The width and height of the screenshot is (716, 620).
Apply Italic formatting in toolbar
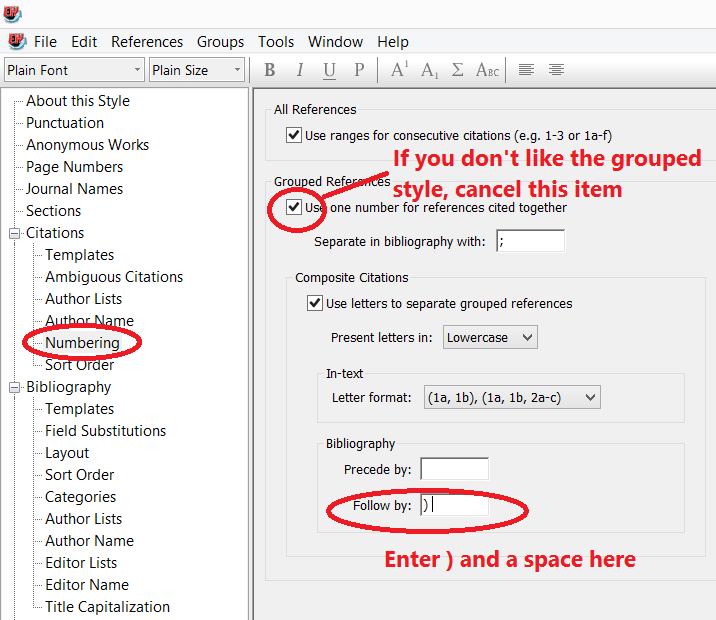point(299,70)
